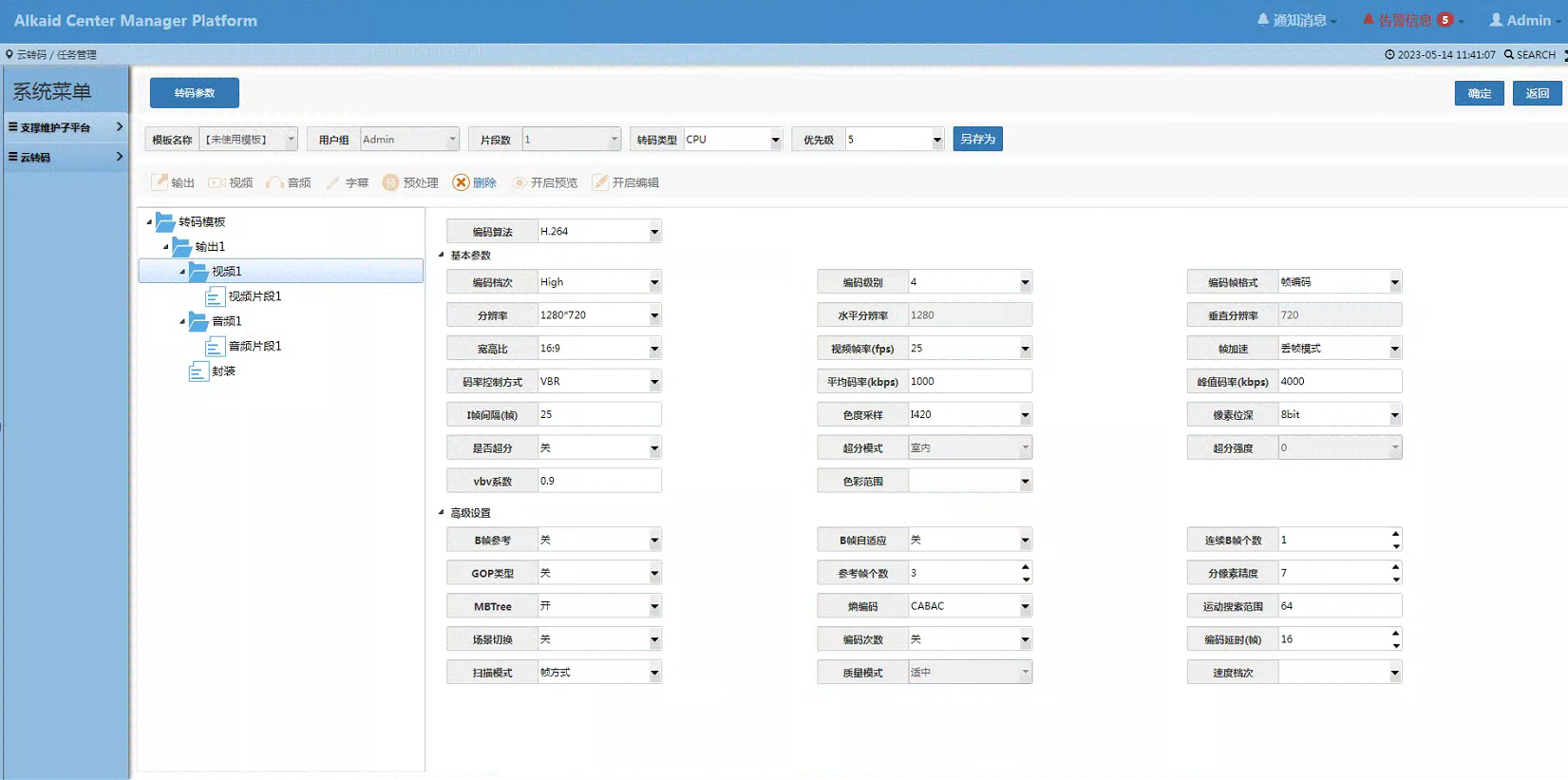Screen dimensions: 1568x780
Task: Click the 音频1 folder icon
Action: click(198, 321)
